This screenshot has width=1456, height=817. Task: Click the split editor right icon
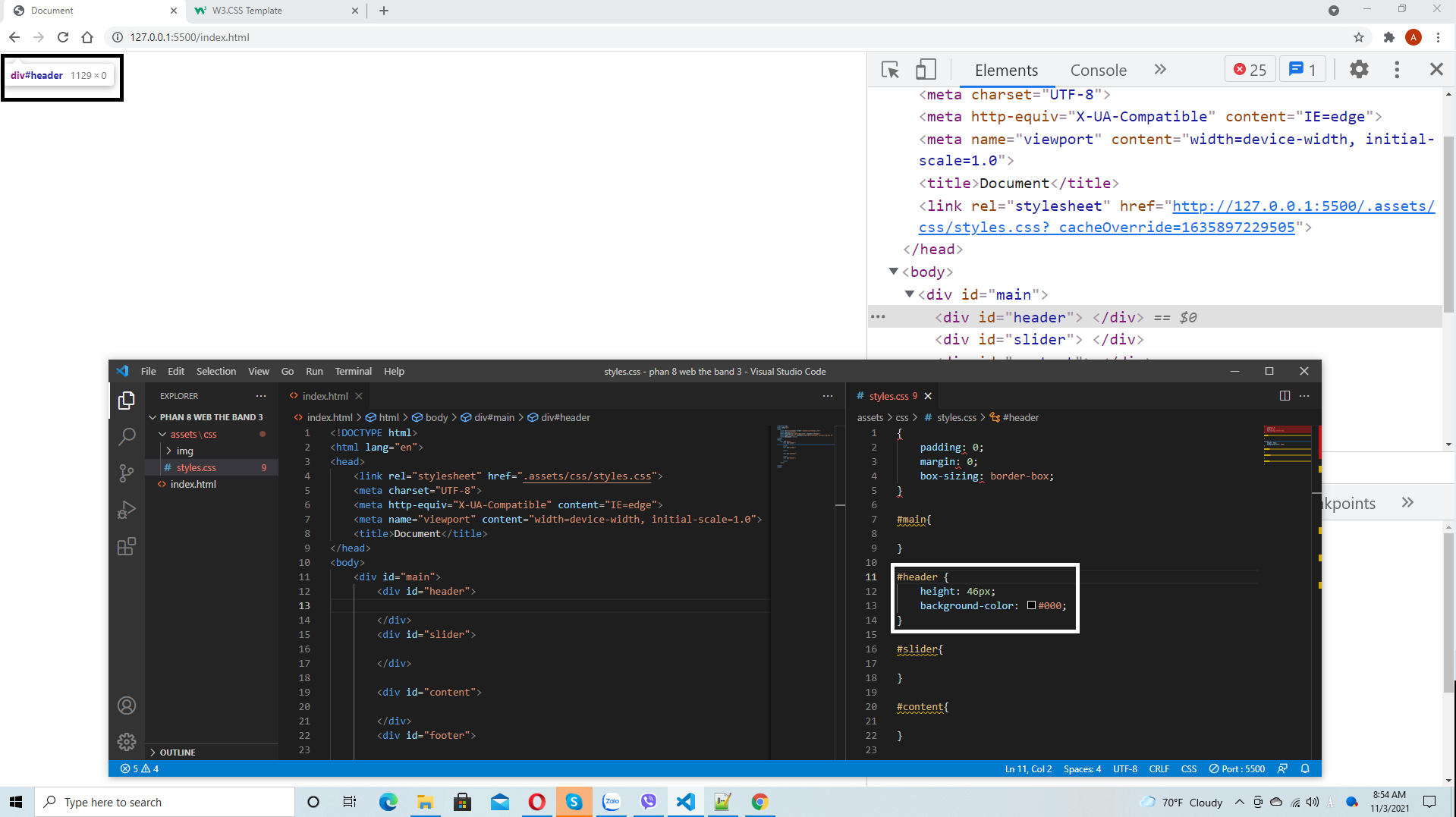tap(1285, 396)
